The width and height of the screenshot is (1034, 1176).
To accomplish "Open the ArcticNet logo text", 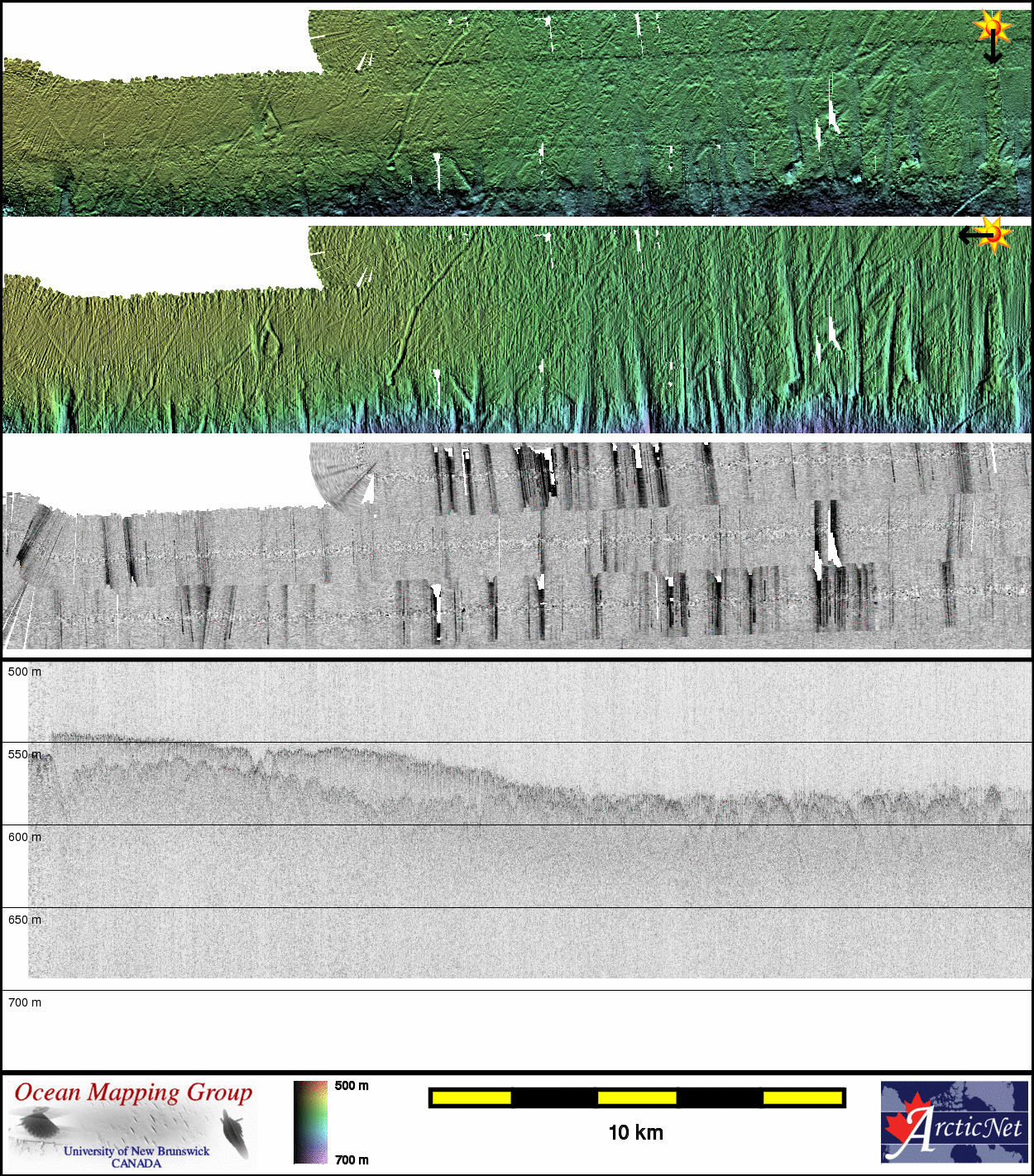I will (976, 1128).
